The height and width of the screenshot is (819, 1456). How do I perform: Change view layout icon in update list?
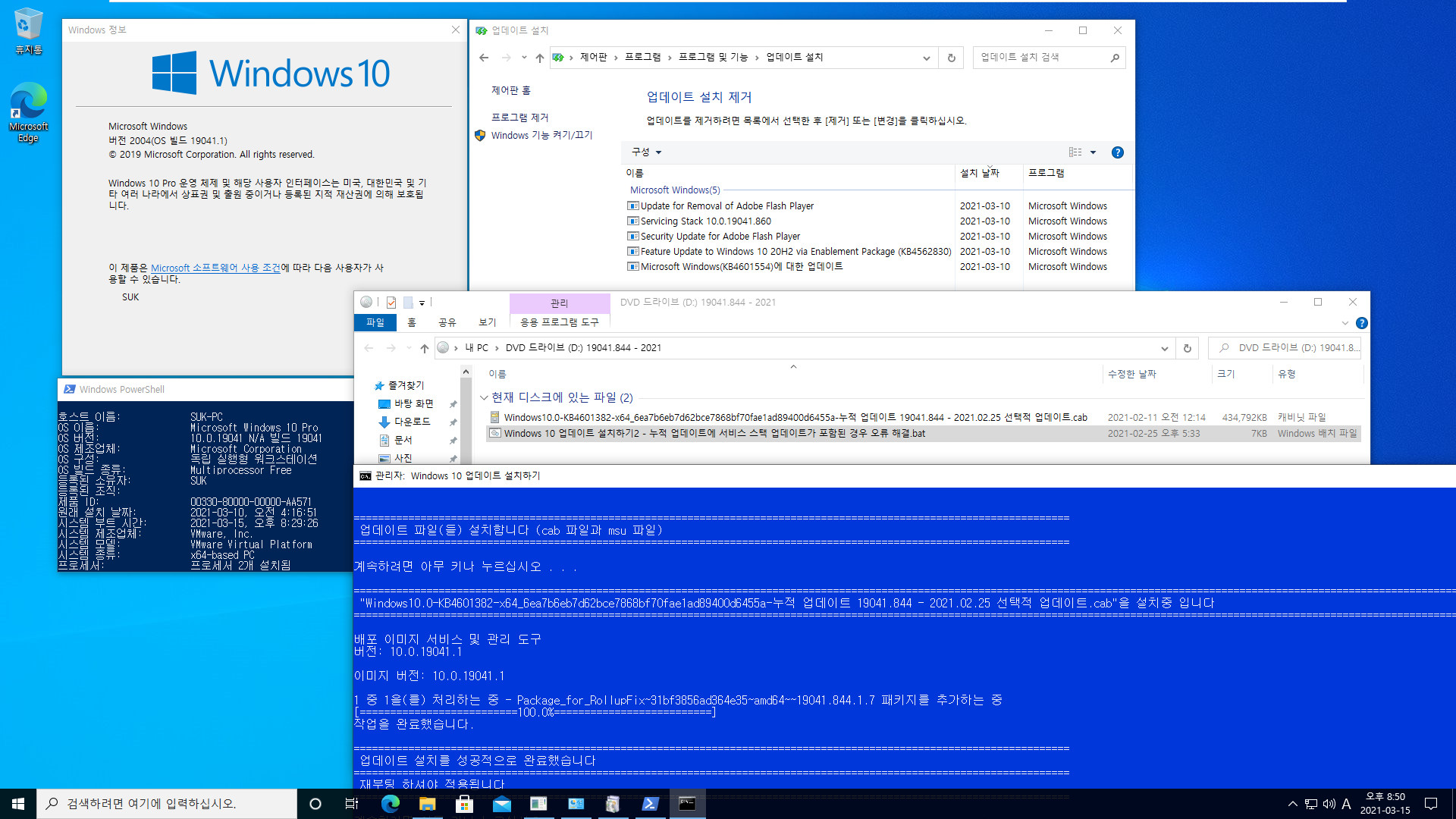1075,152
